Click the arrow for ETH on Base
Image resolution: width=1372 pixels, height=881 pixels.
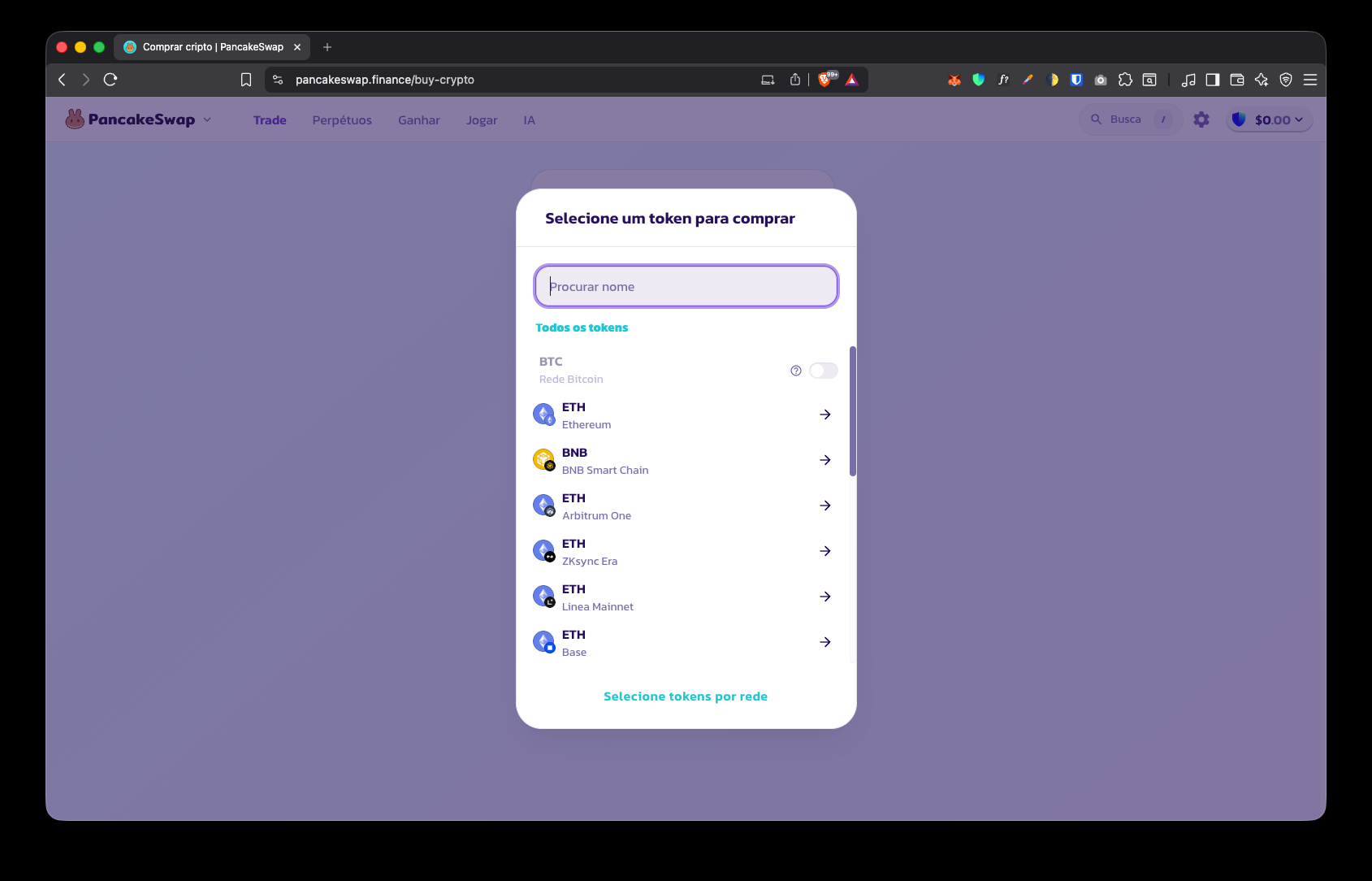(x=825, y=642)
